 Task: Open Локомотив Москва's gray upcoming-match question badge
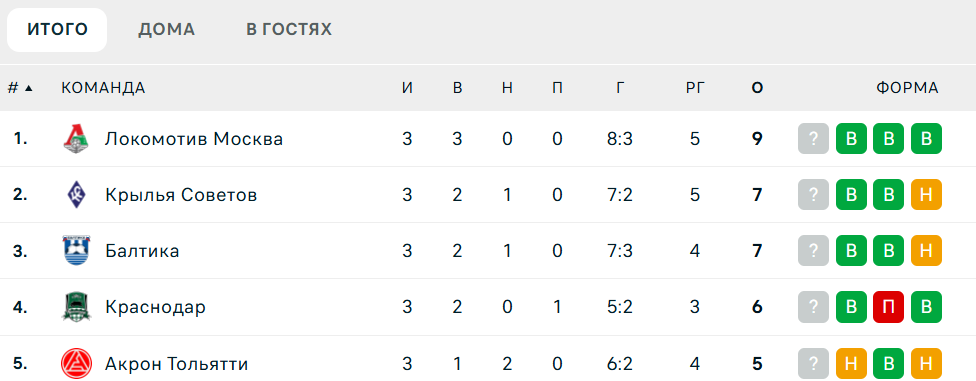[x=814, y=139]
